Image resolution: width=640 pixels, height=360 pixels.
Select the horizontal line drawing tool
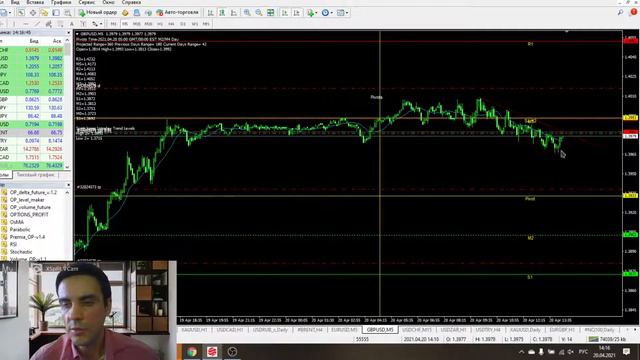click(x=25, y=24)
